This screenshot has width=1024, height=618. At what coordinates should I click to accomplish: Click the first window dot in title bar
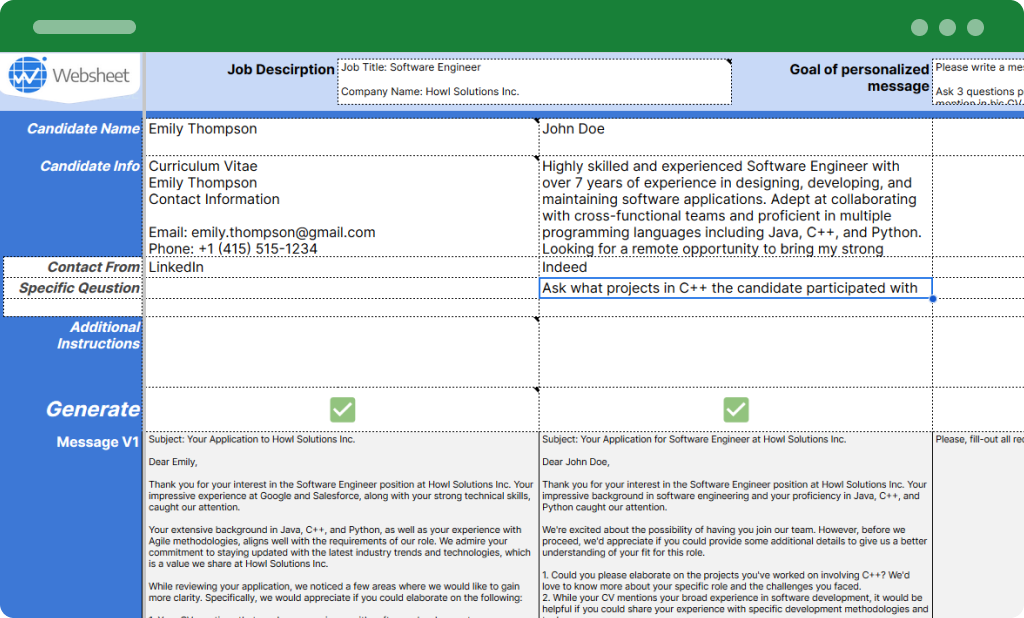[x=919, y=27]
